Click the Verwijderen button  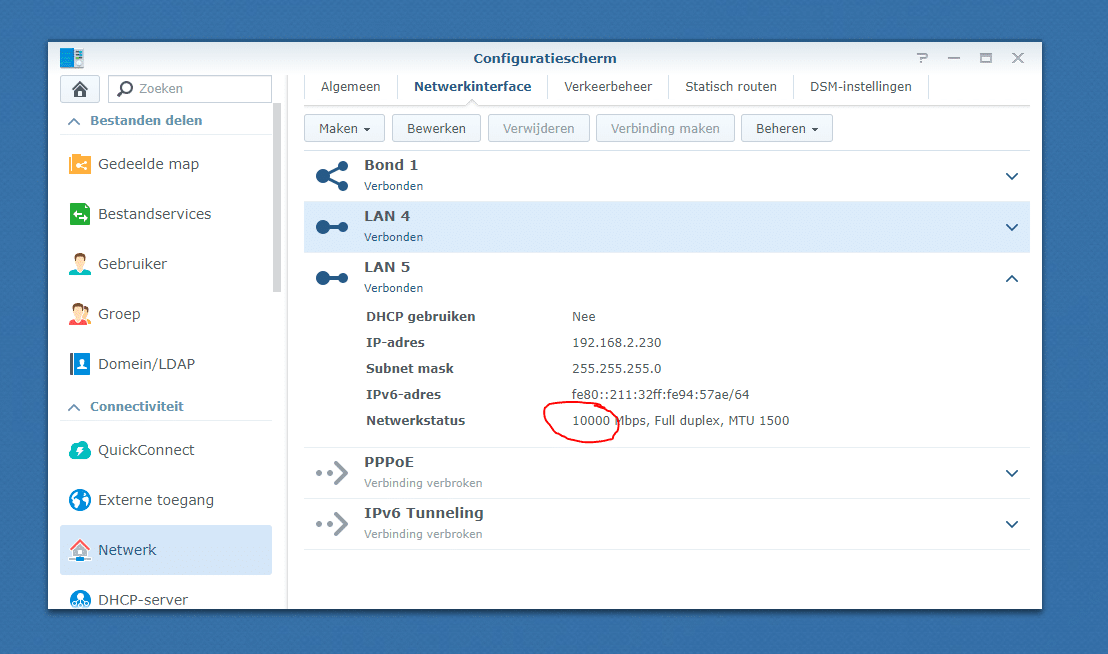coord(538,129)
